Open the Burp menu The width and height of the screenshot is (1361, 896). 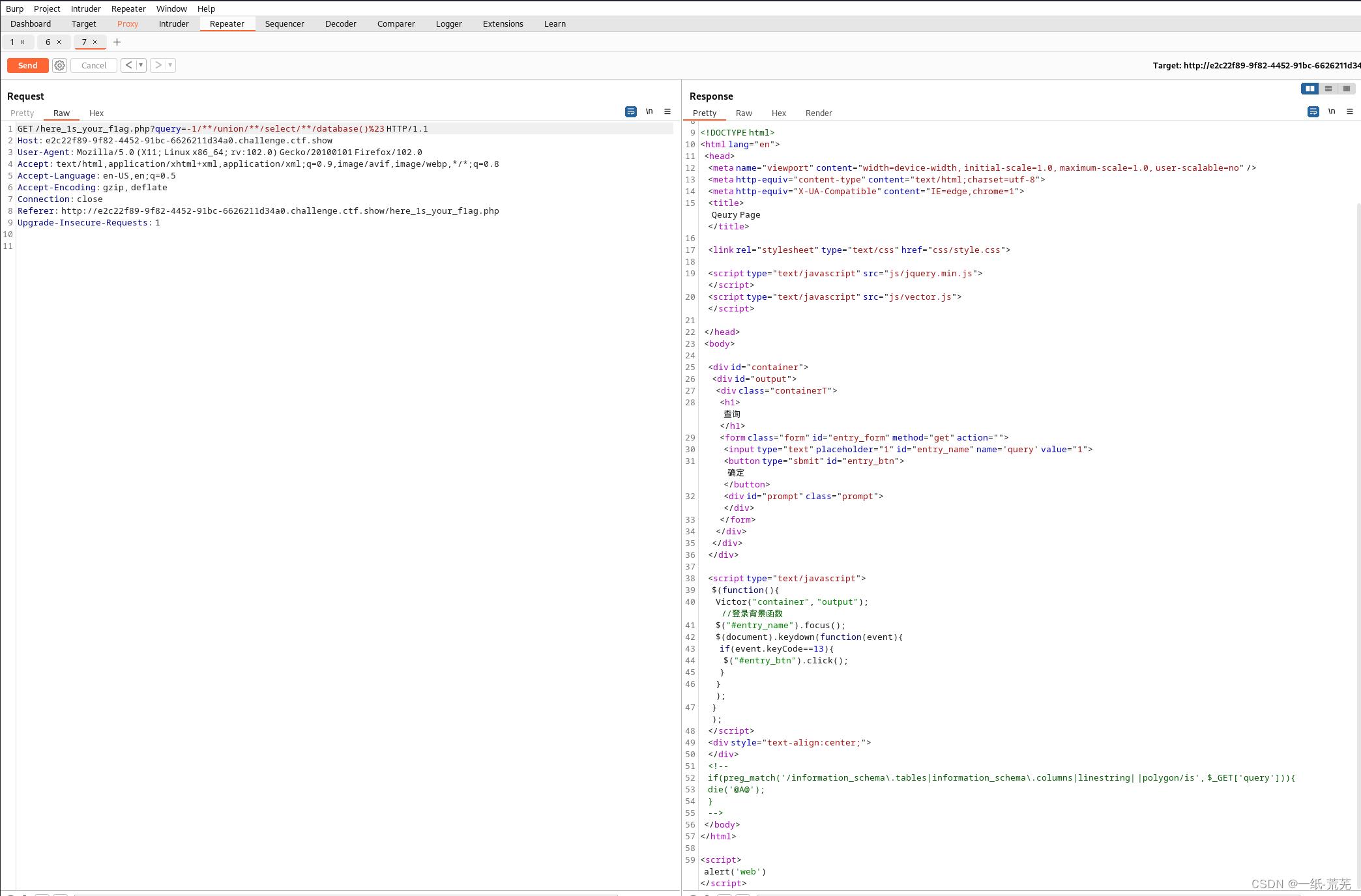click(14, 8)
